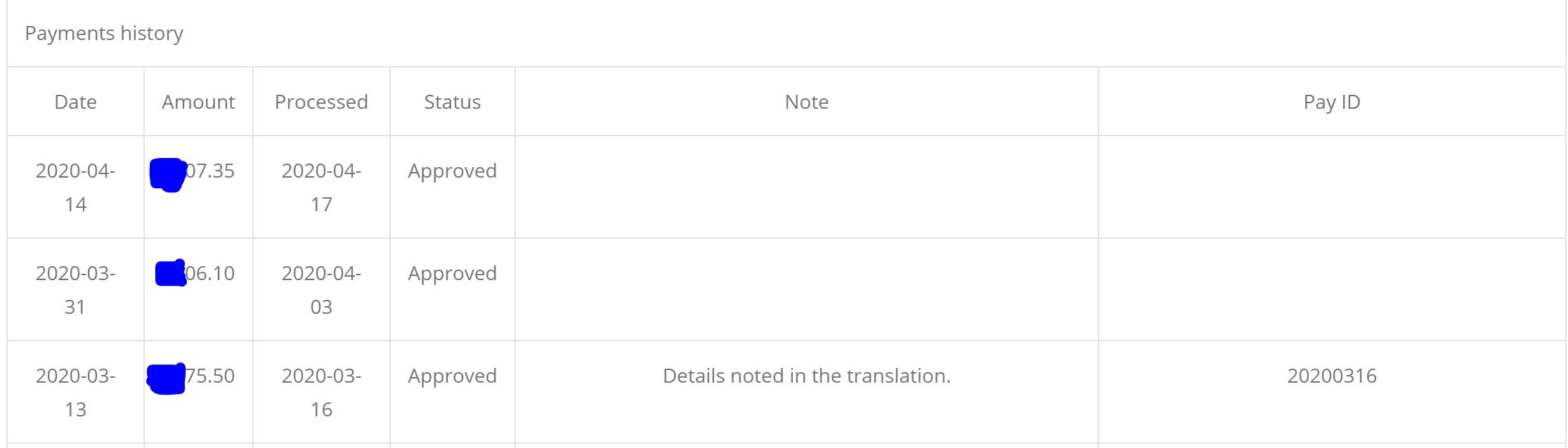The width and height of the screenshot is (1568, 448).
Task: Click the Processed column header
Action: pyautogui.click(x=321, y=102)
